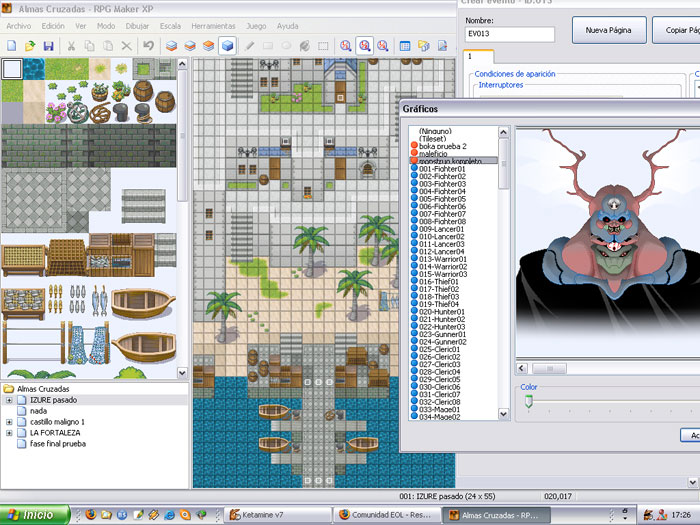The image size is (700, 525).
Task: Paste using the toolbar clipboard icon
Action: [x=108, y=46]
